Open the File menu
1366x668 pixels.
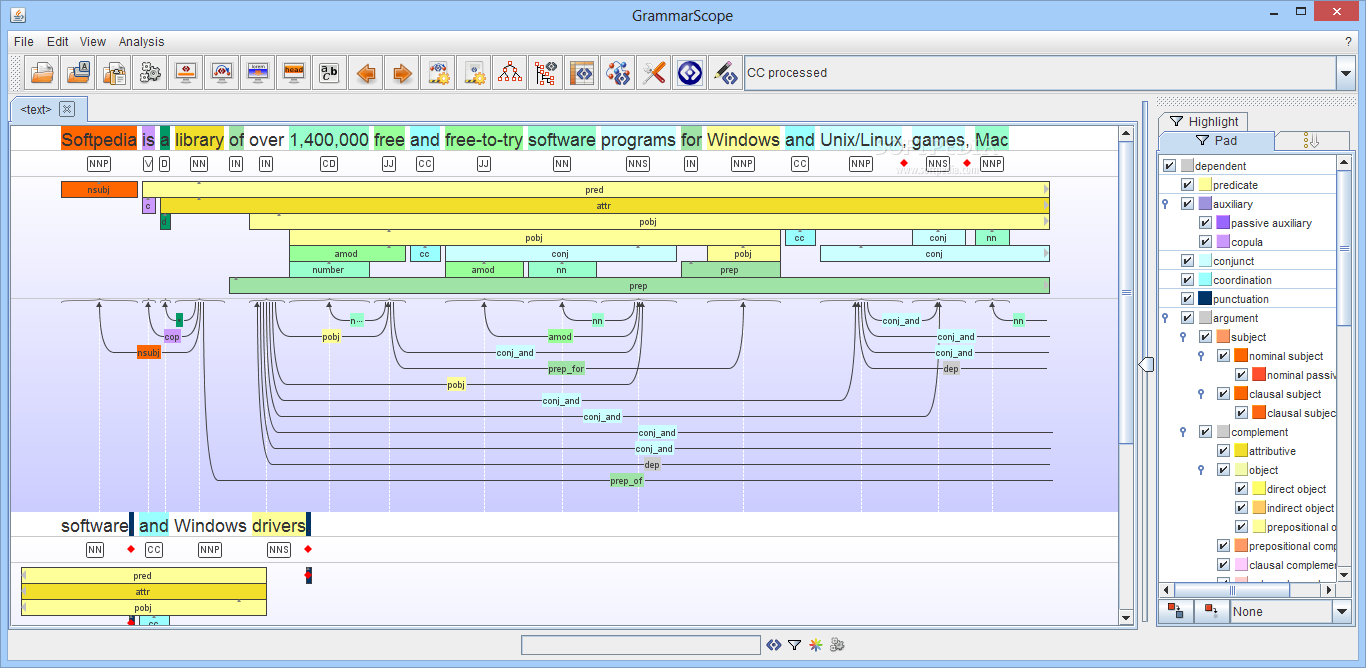(x=24, y=42)
